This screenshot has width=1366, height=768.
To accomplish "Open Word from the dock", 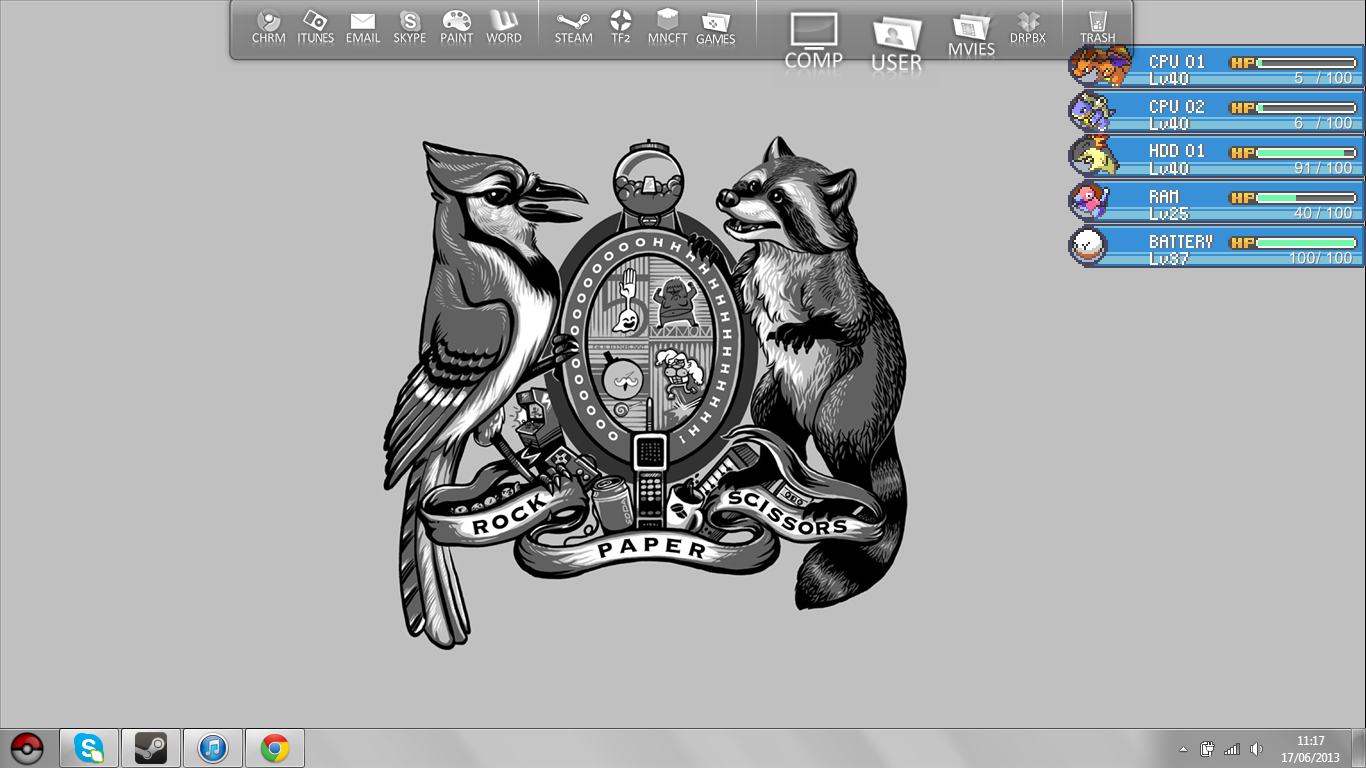I will 504,27.
